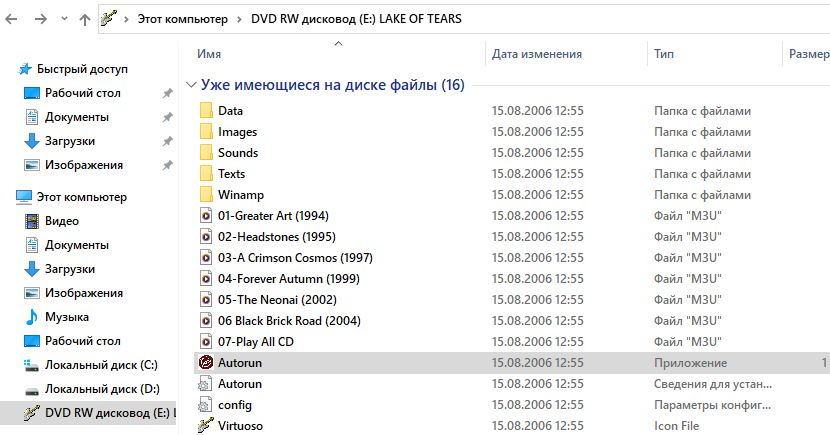Click pin icon next to pinned "Рабочий стол"

click(167, 93)
